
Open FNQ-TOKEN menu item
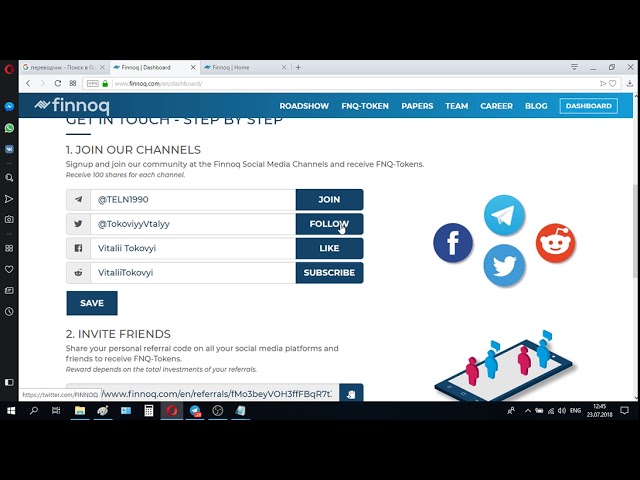(365, 106)
